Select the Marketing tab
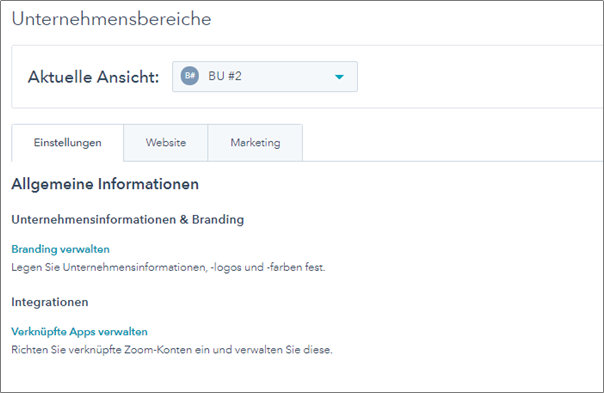This screenshot has width=604, height=393. click(x=255, y=143)
